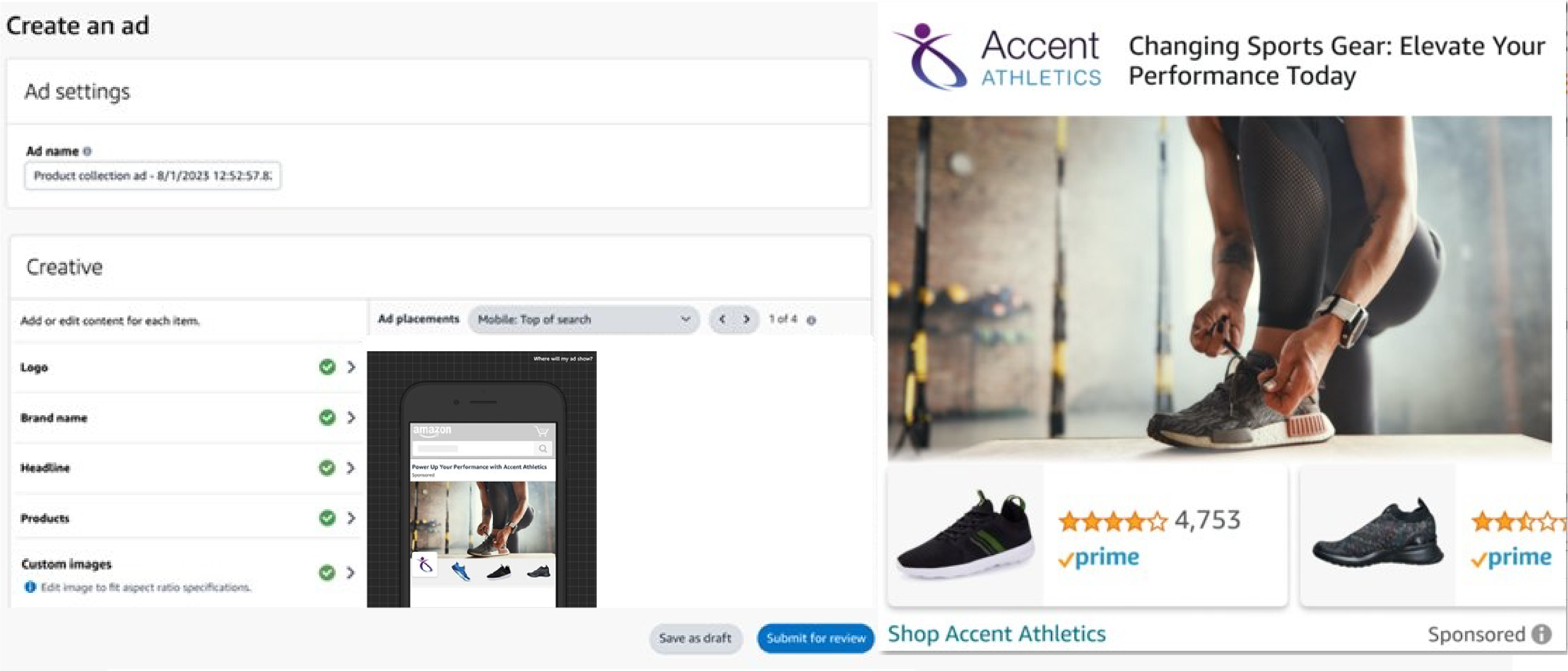This screenshot has width=1568, height=671.
Task: Expand the Custom images chevron
Action: 351,572
